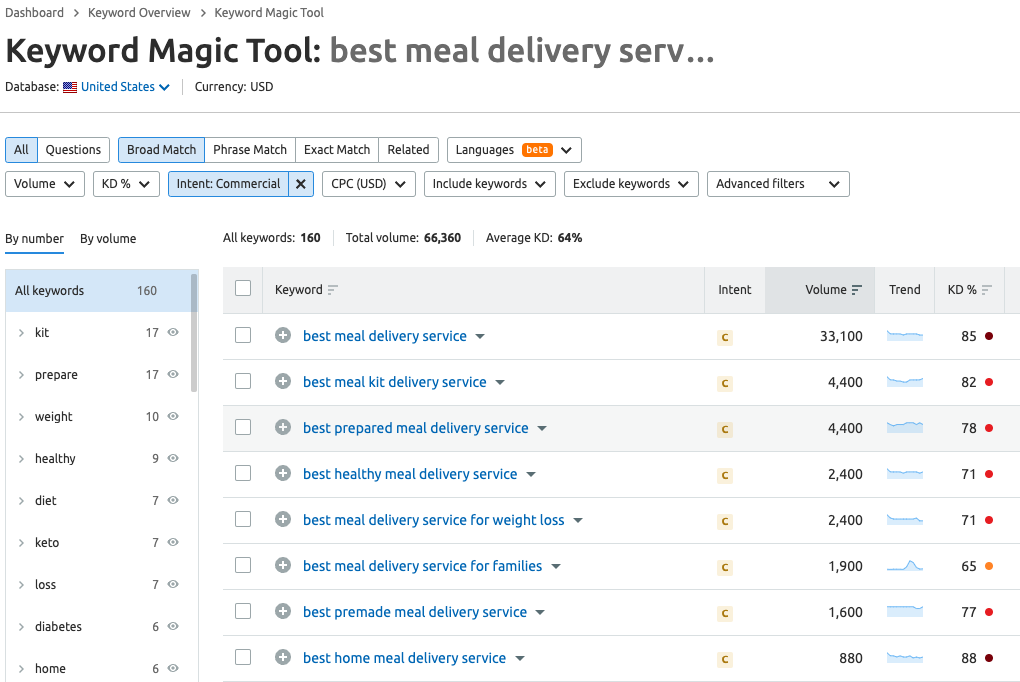The width and height of the screenshot is (1020, 682).
Task: Switch to the Phrase Match tab
Action: 250,150
